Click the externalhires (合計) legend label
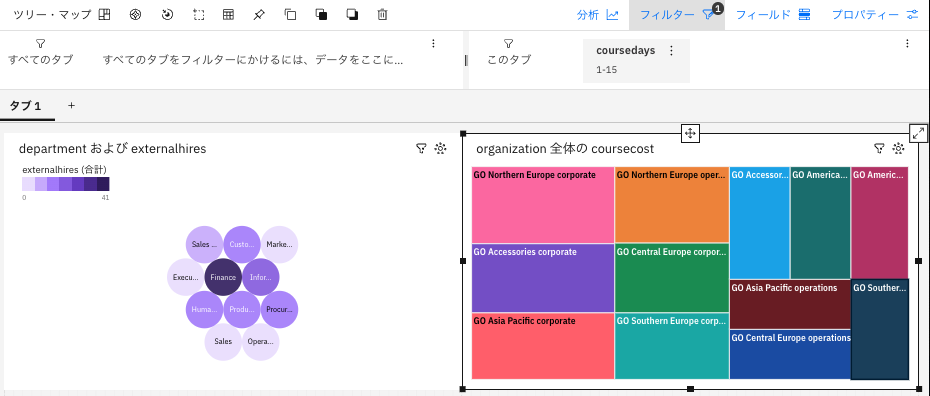The image size is (930, 396). coord(64,170)
